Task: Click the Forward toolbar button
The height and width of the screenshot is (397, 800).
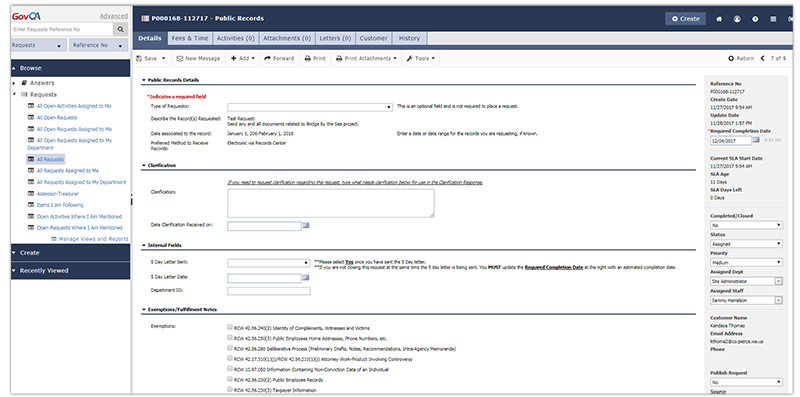Action: [x=279, y=59]
